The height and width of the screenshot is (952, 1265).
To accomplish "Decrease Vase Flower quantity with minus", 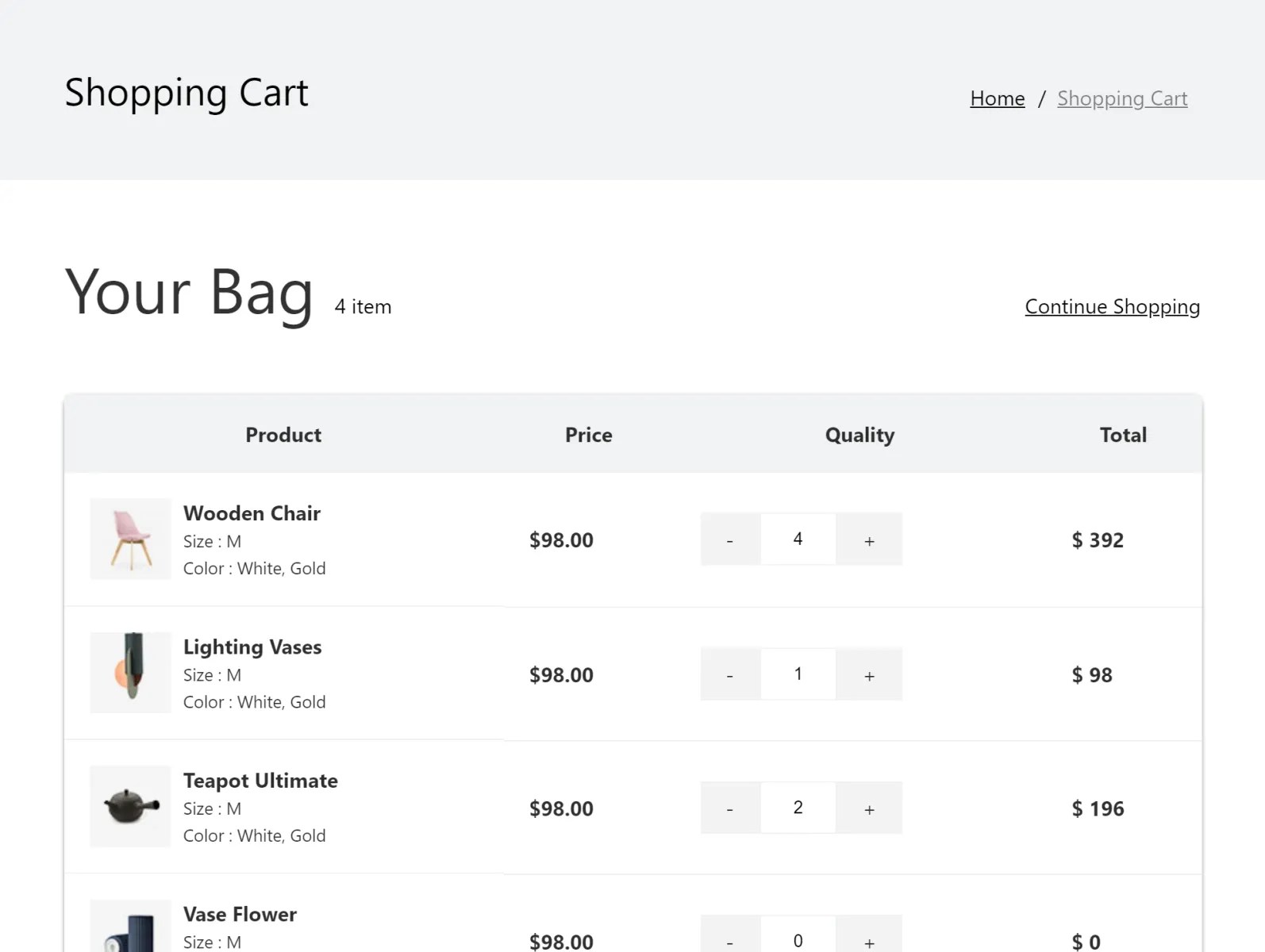I will click(730, 935).
